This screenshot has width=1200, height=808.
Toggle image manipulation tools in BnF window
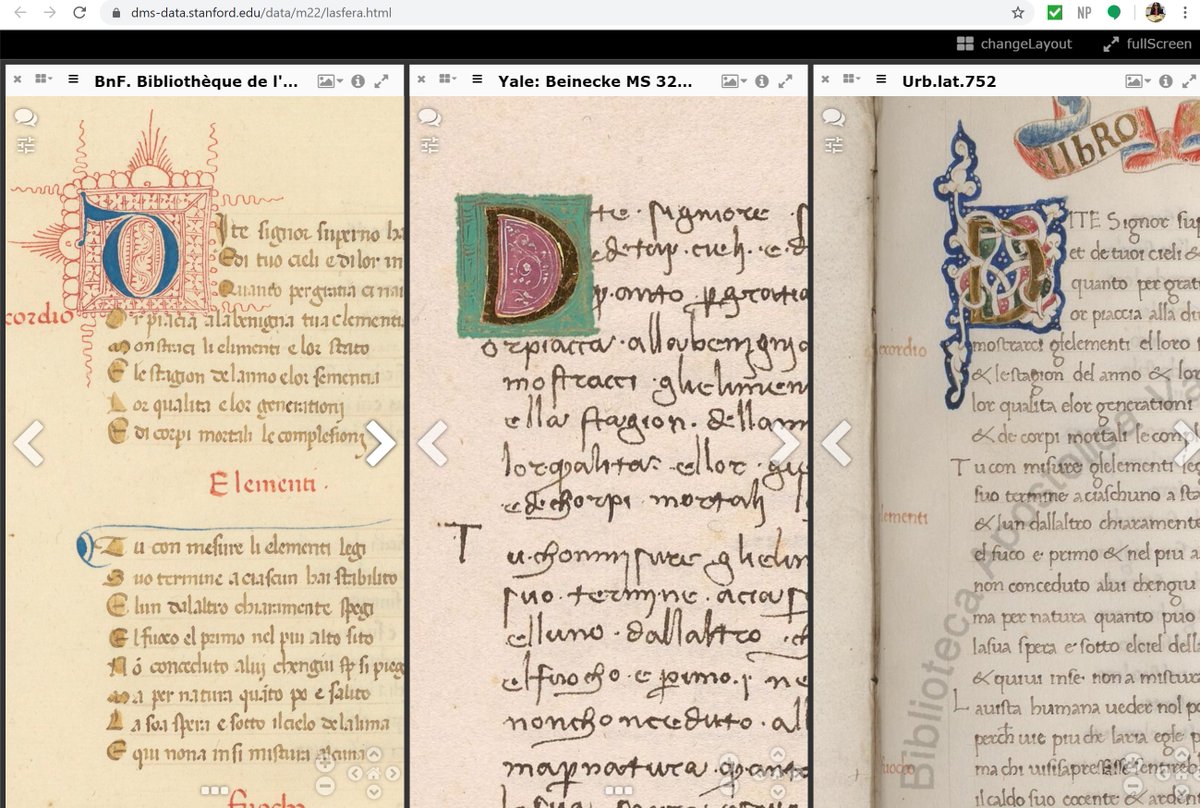tap(25, 146)
